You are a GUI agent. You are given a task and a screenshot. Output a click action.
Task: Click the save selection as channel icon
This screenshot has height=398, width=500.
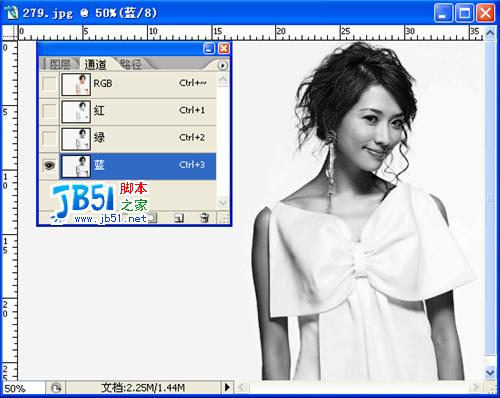pos(152,218)
